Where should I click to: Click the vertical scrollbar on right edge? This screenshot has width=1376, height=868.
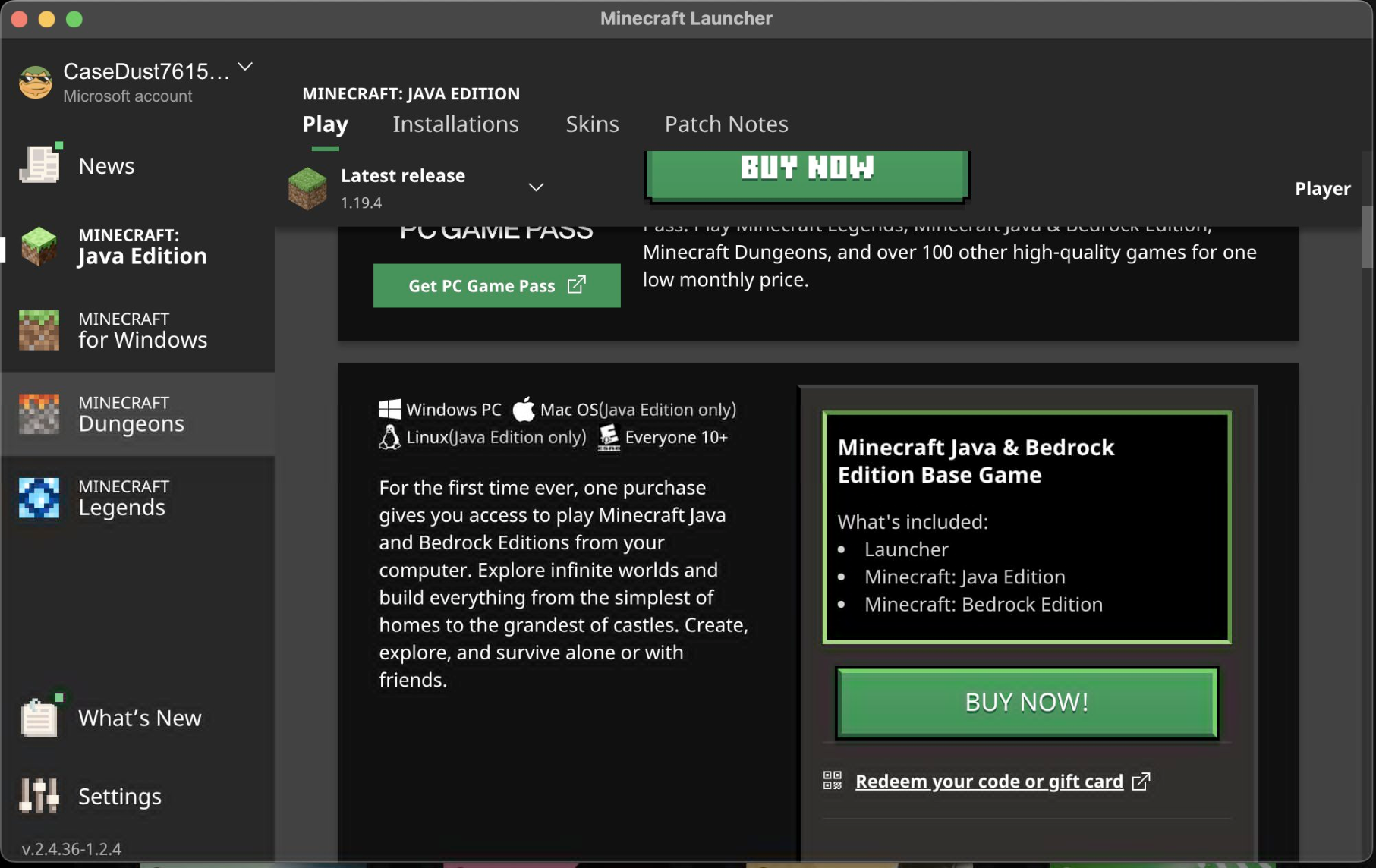coord(1367,237)
